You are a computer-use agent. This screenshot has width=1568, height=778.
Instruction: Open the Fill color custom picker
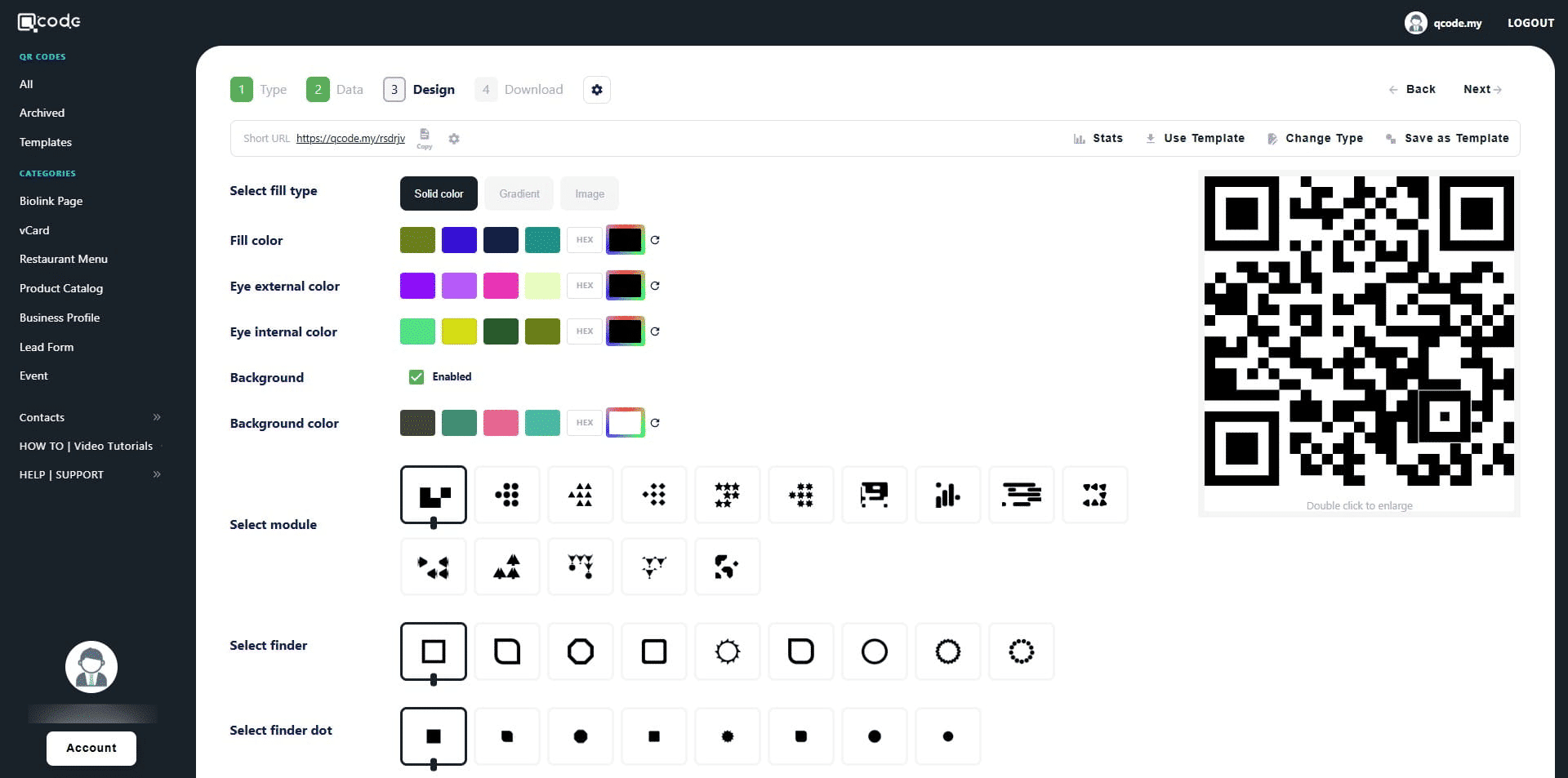click(x=625, y=240)
